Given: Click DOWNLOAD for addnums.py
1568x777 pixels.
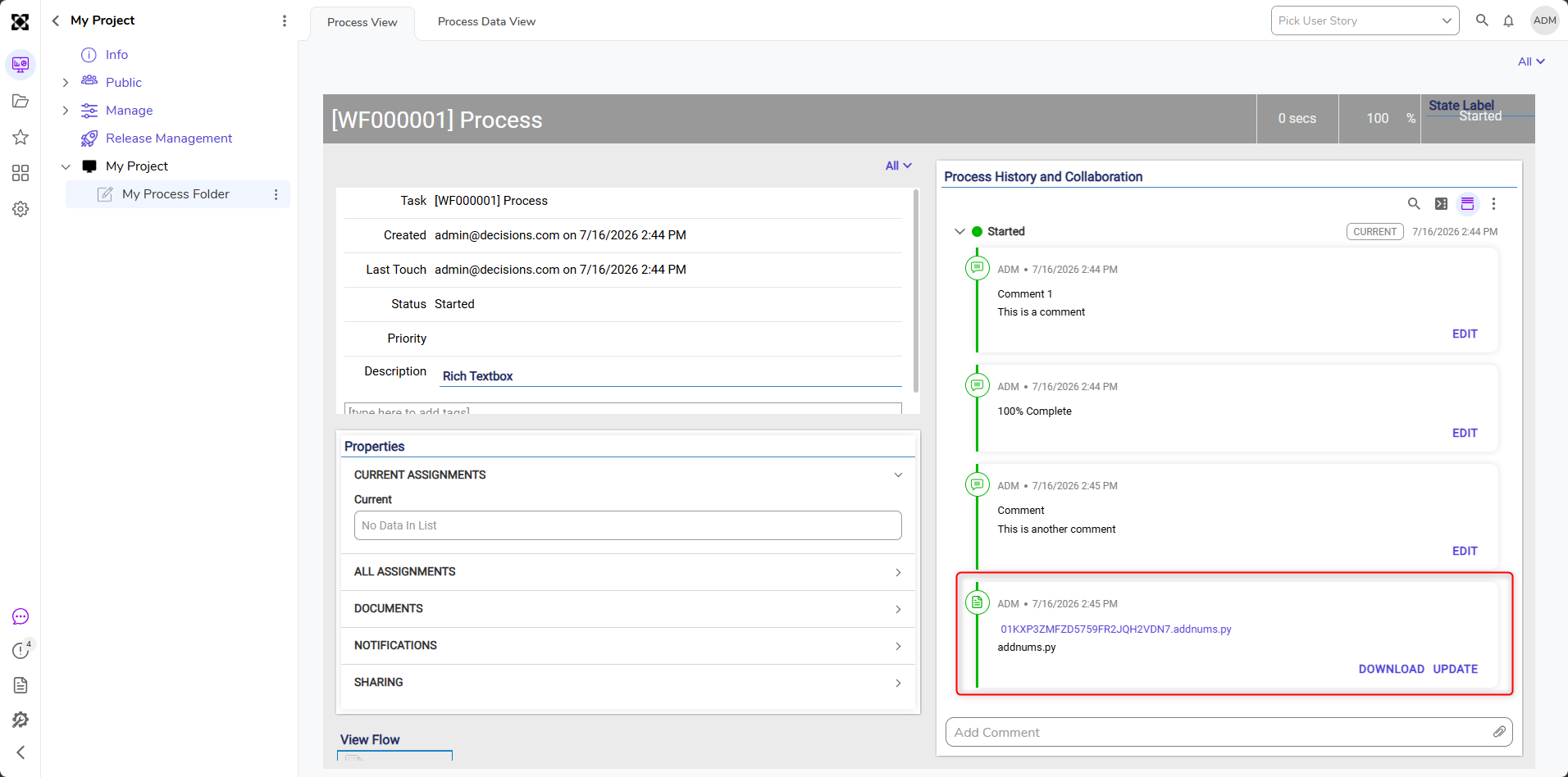Looking at the screenshot, I should tap(1391, 669).
